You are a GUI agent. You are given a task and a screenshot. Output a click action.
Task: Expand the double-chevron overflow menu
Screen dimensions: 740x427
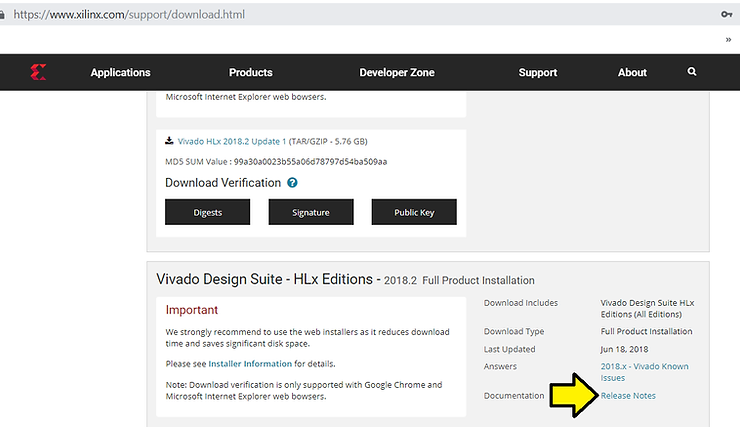[x=728, y=40]
